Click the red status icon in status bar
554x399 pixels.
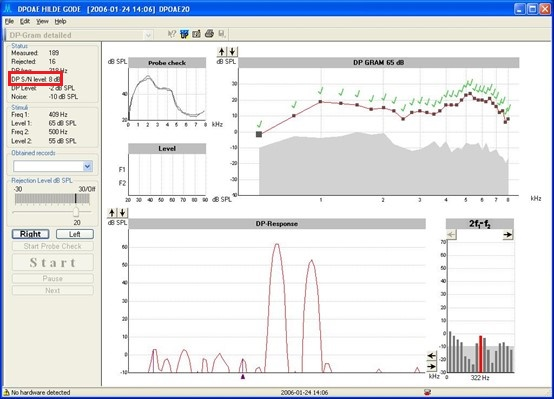coord(428,392)
